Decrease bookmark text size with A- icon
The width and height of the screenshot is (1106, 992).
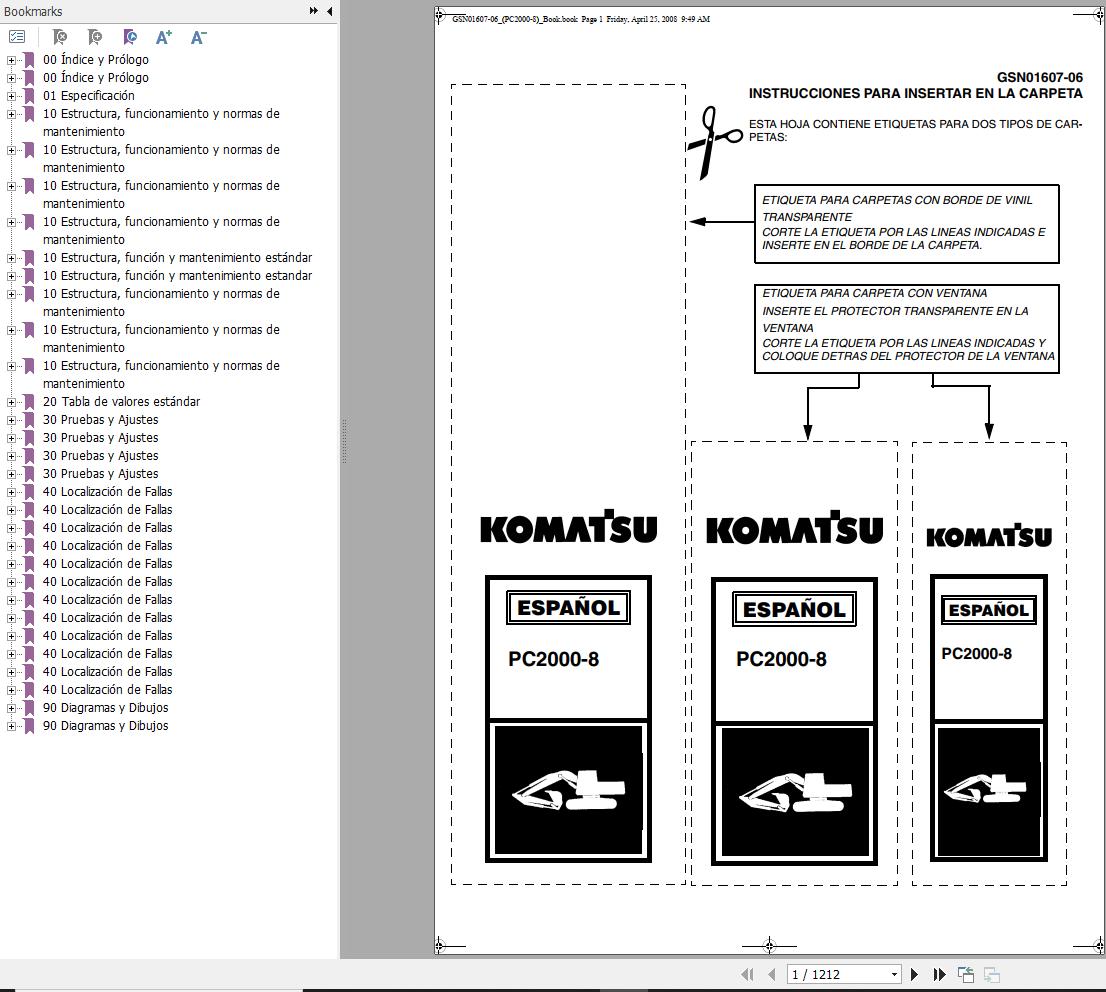pyautogui.click(x=198, y=37)
